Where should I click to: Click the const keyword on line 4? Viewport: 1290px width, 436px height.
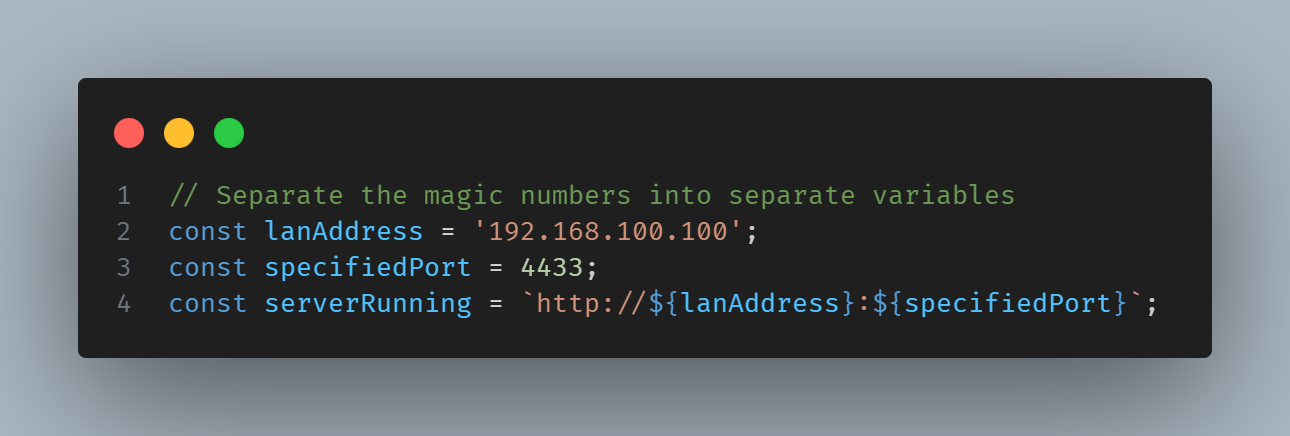(208, 303)
